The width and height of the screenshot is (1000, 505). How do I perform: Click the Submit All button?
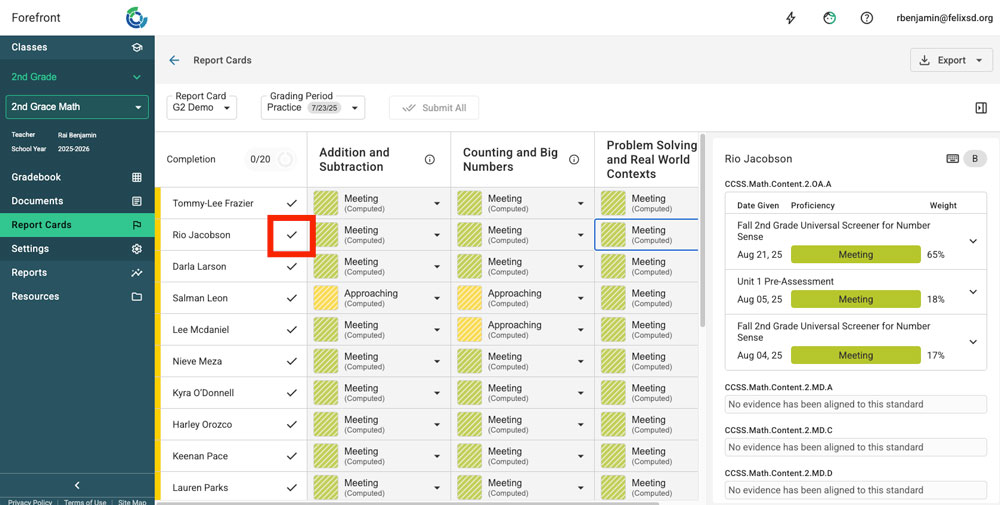click(434, 108)
